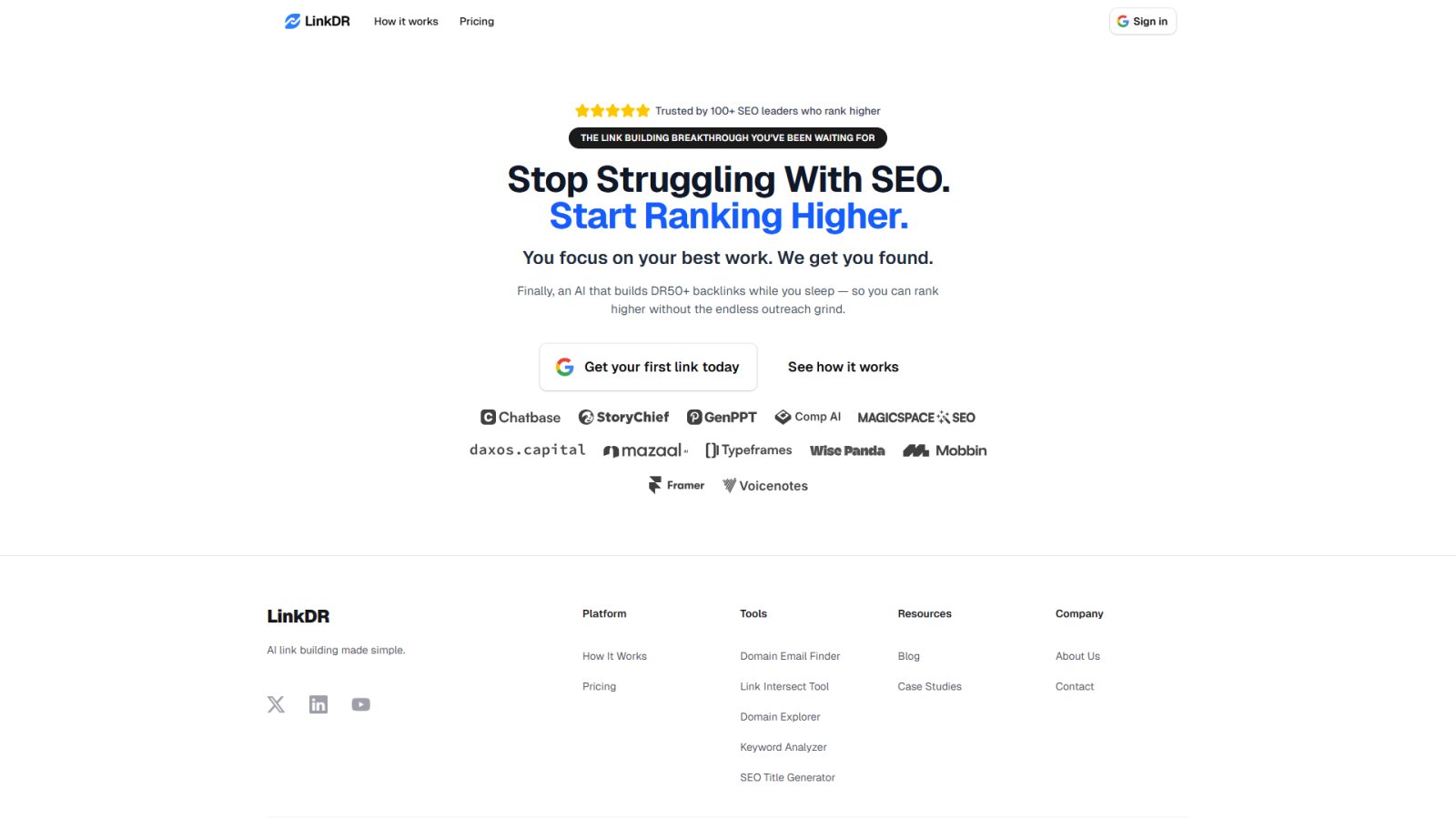Image resolution: width=1456 pixels, height=819 pixels.
Task: Click the Framer logo
Action: tap(675, 485)
